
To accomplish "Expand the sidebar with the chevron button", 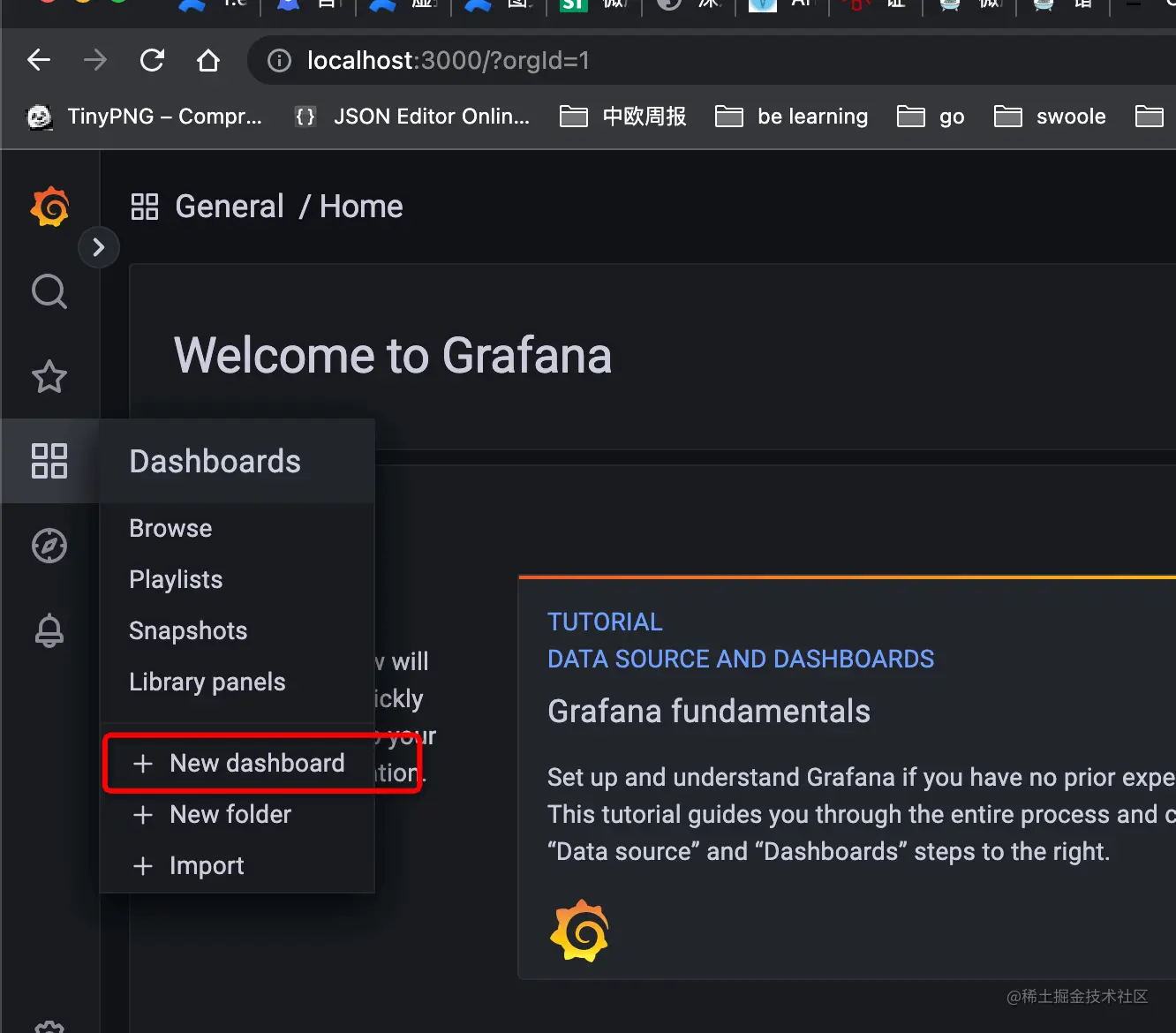I will (x=99, y=247).
